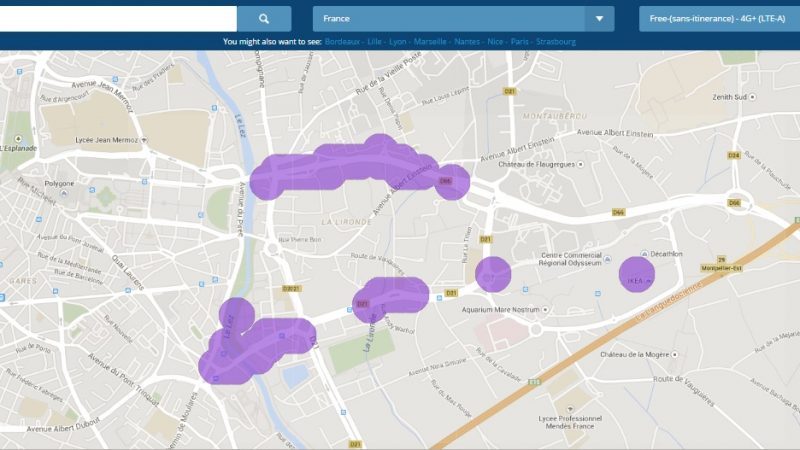Select the Marseille city link
This screenshot has height=450, width=800.
click(431, 42)
